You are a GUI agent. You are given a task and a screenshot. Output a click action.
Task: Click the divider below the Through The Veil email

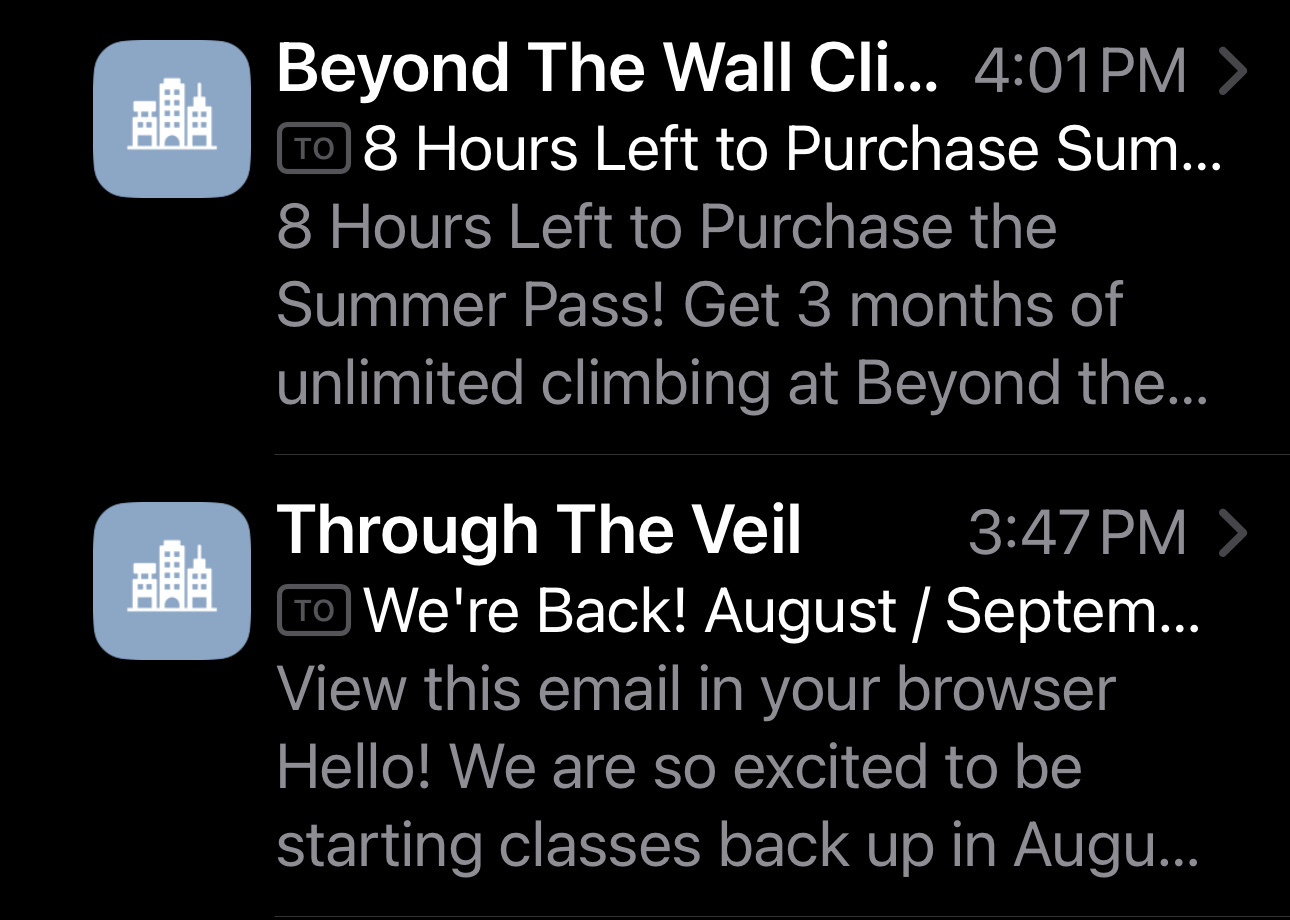coord(780,916)
